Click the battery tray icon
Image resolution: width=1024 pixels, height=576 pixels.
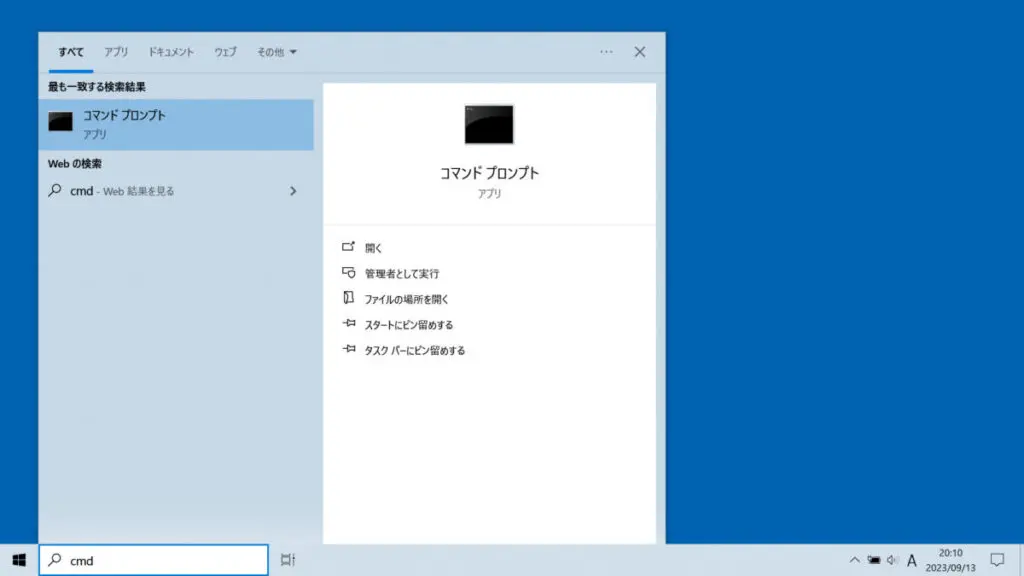point(874,560)
